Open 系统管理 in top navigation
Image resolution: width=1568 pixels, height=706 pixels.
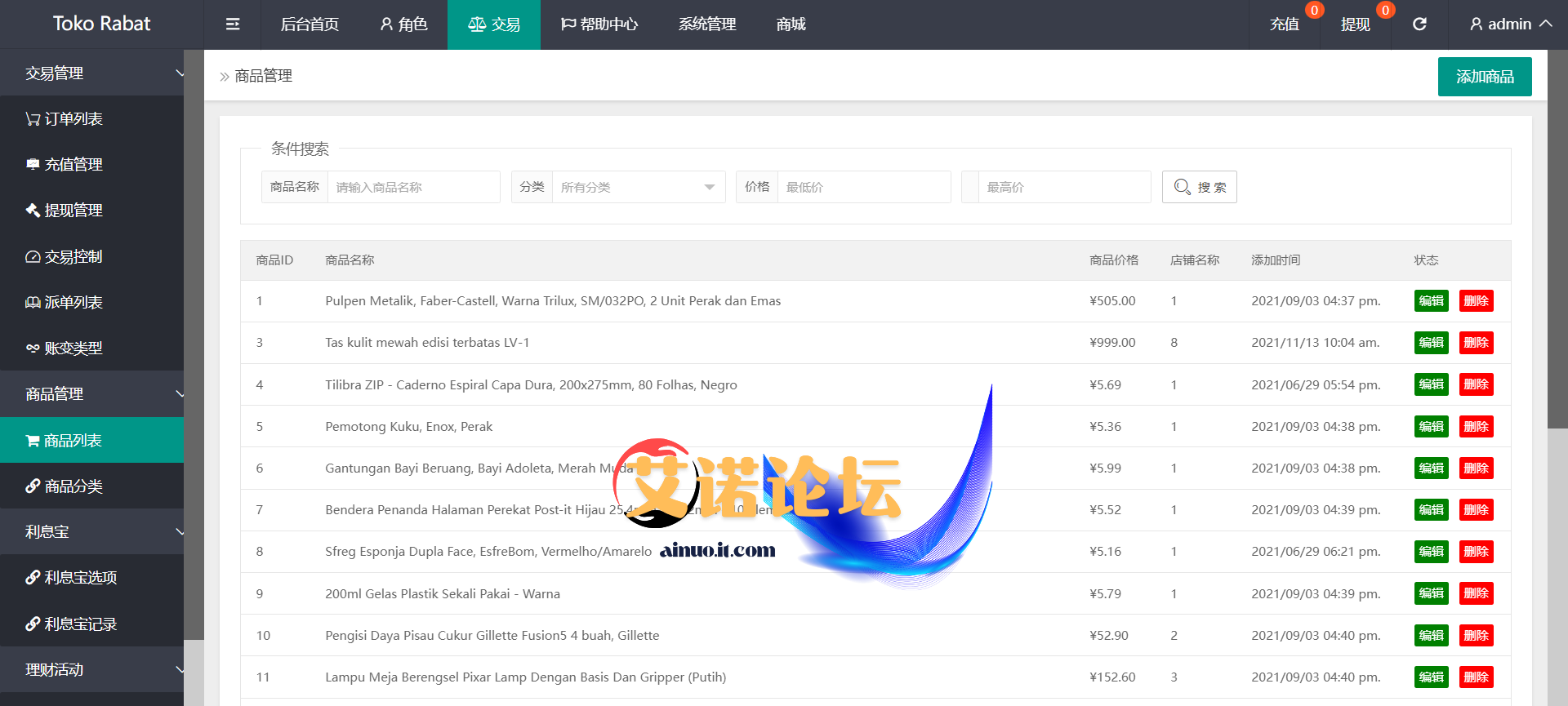[707, 24]
